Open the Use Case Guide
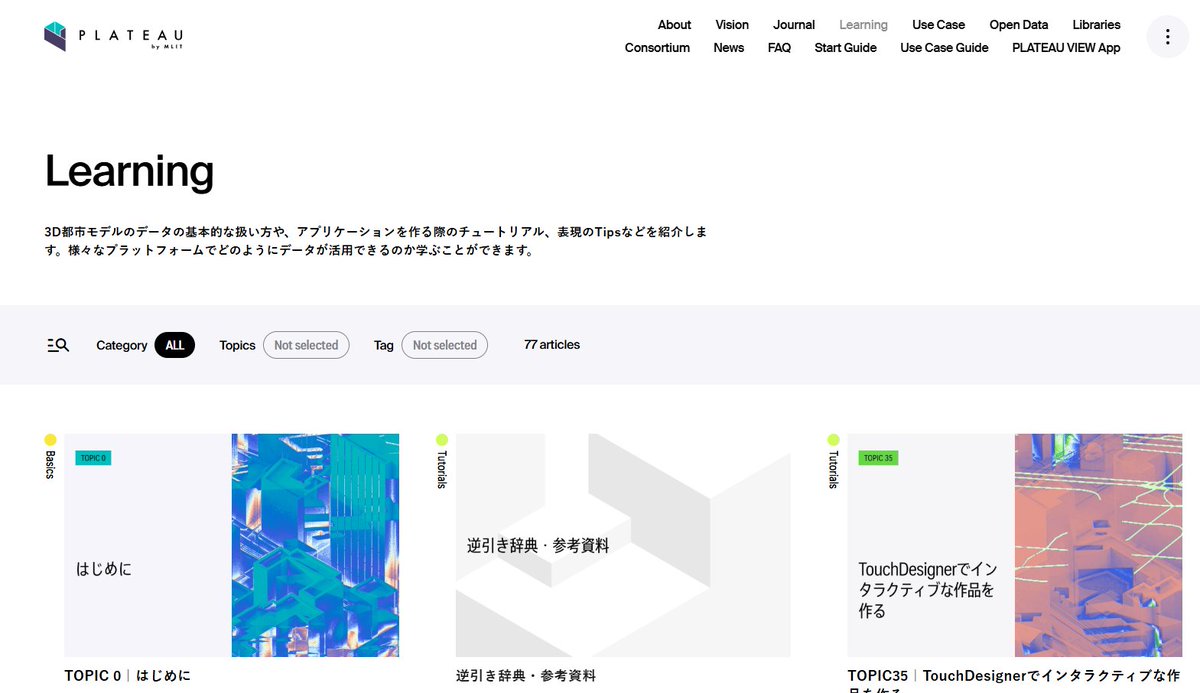1200x693 pixels. [x=944, y=47]
